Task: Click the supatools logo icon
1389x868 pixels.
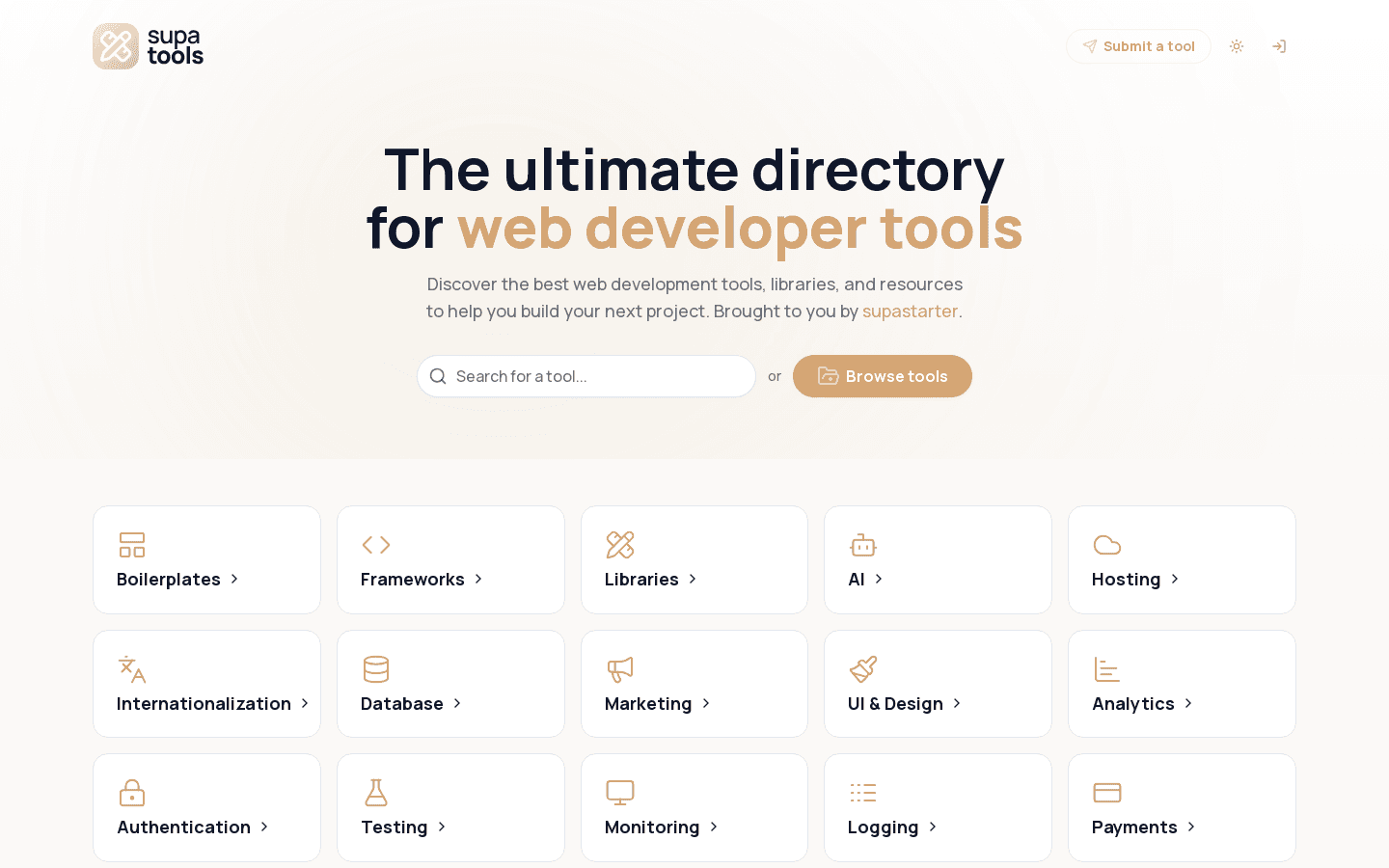Action: [116, 46]
